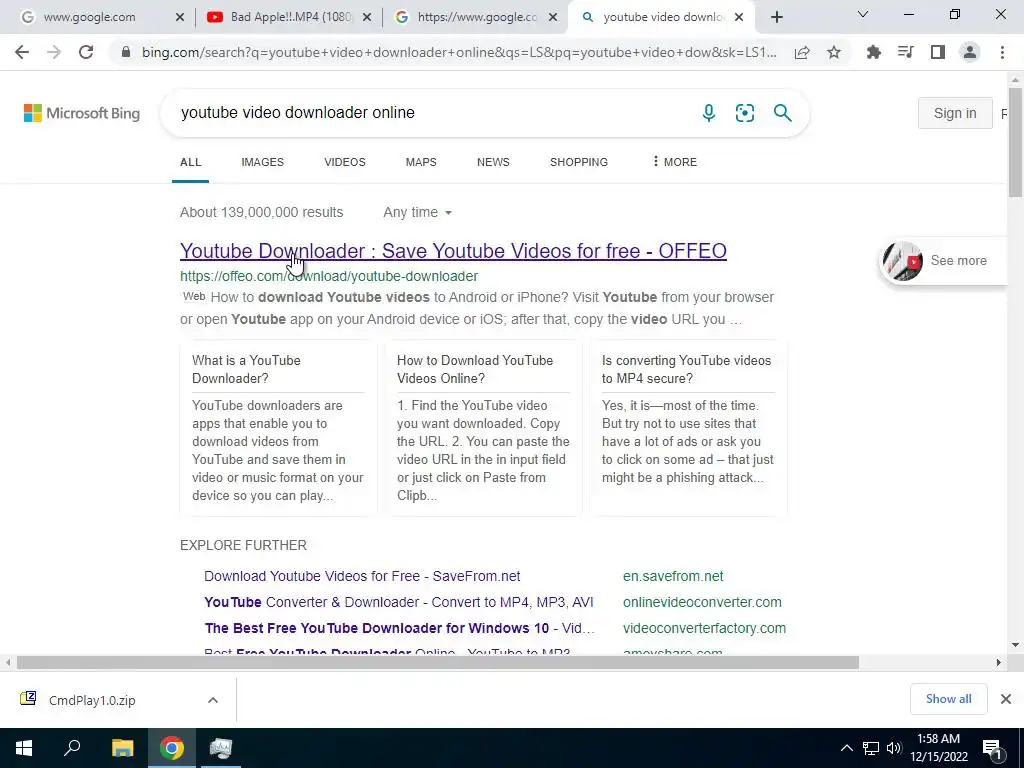Click the horizontal scrollbar thumb
The height and width of the screenshot is (768, 1024).
click(x=438, y=662)
